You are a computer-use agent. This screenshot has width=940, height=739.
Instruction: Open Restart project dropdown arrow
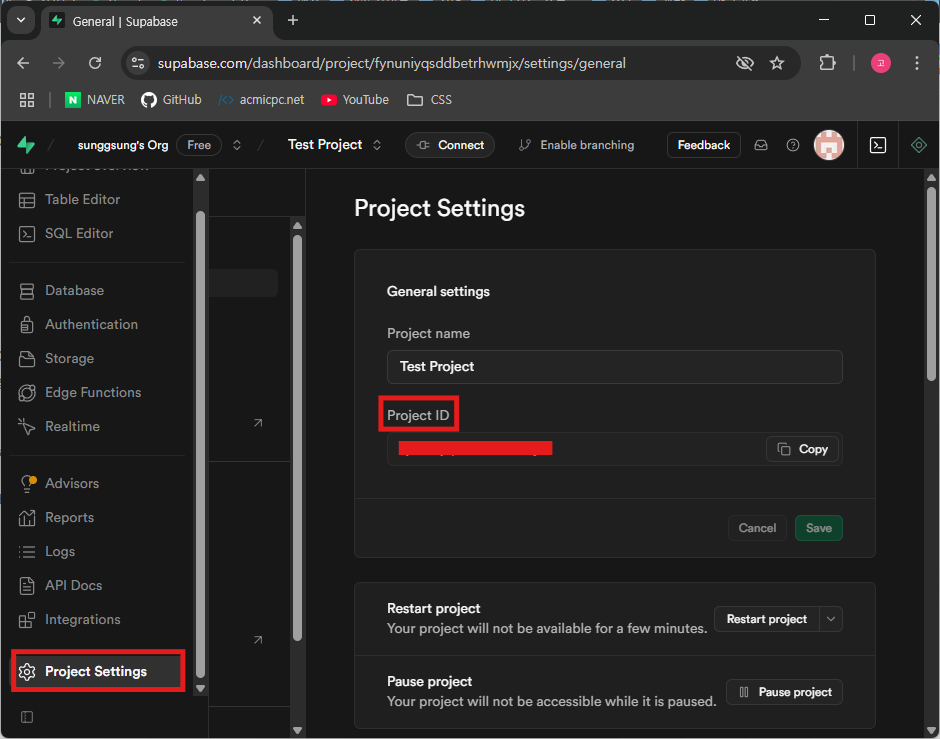coord(831,619)
